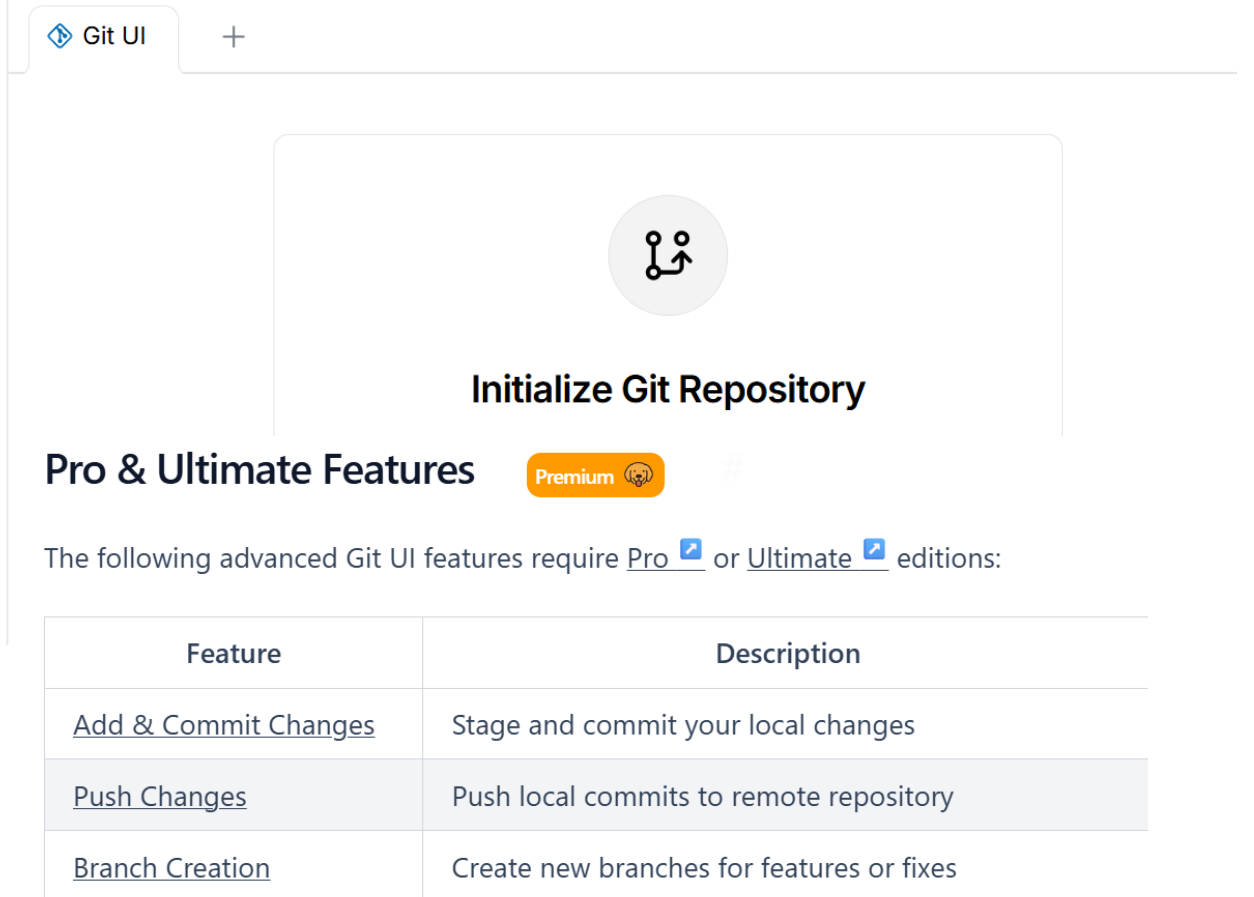Click the faint hash anchor beside the heading
1254x897 pixels.
tap(731, 470)
